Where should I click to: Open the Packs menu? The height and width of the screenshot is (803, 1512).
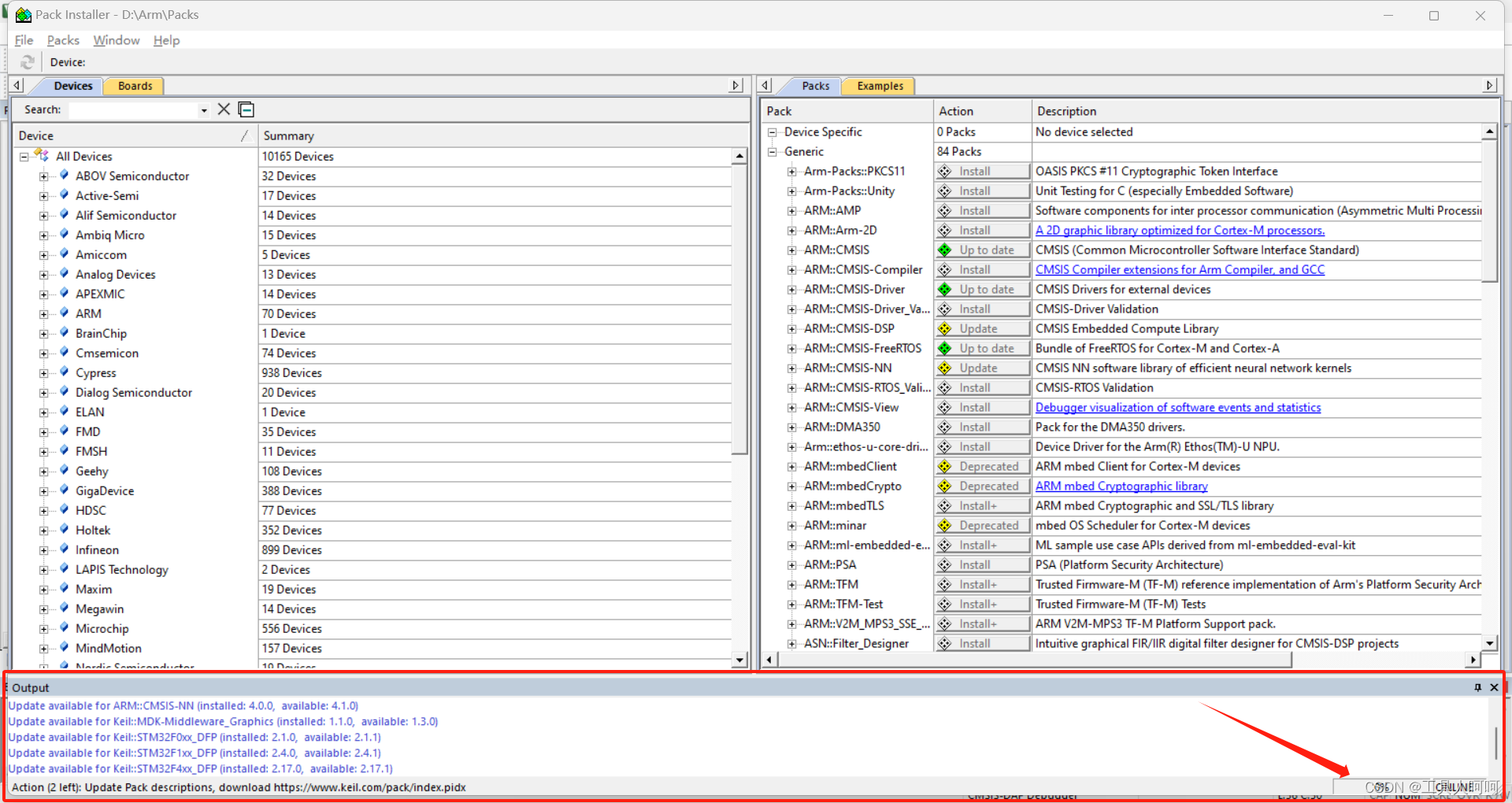click(63, 40)
